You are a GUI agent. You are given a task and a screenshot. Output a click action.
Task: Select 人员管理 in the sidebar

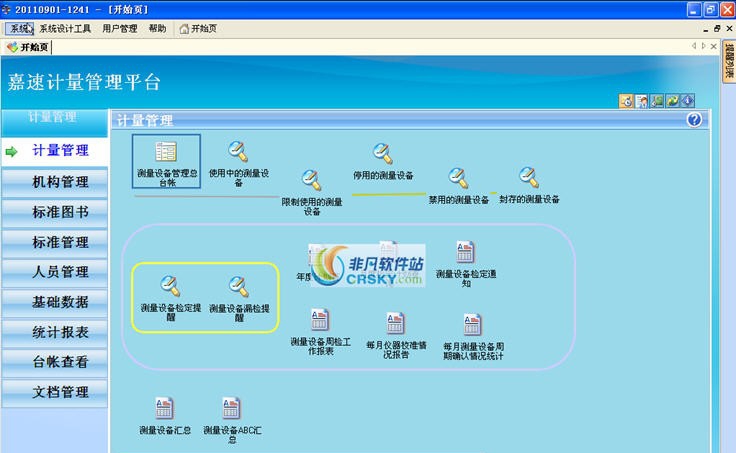[x=54, y=272]
